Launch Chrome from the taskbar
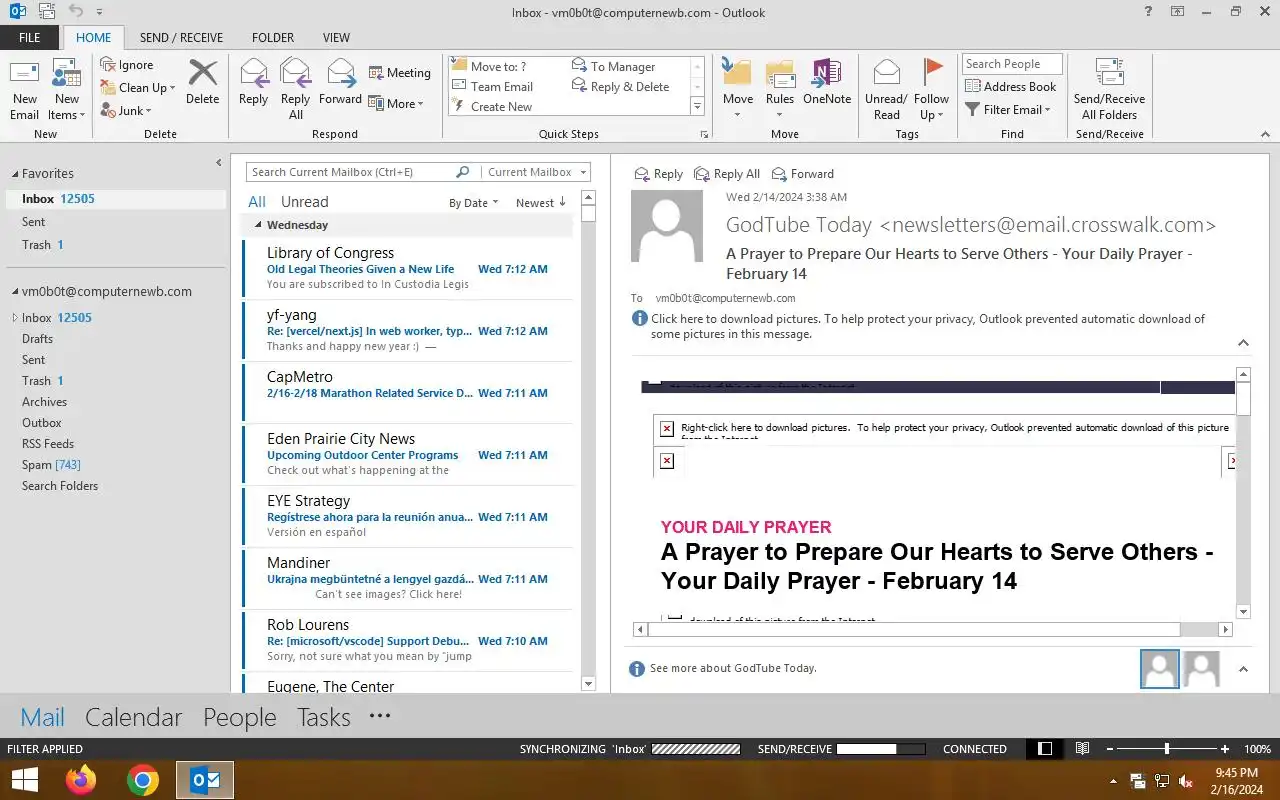This screenshot has width=1280, height=800. 143,780
